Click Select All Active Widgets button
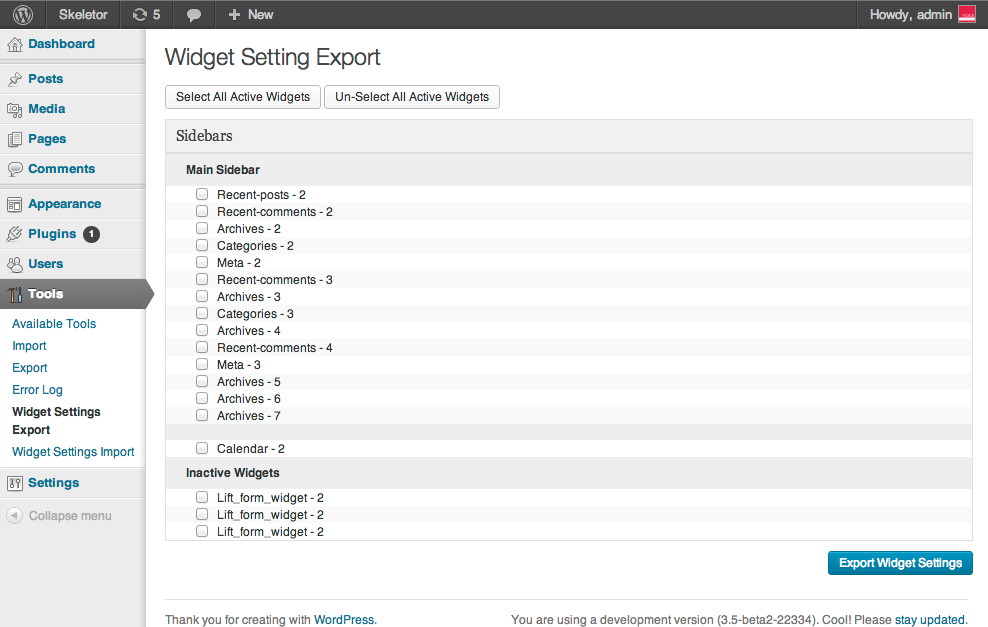This screenshot has height=627, width=988. click(243, 97)
